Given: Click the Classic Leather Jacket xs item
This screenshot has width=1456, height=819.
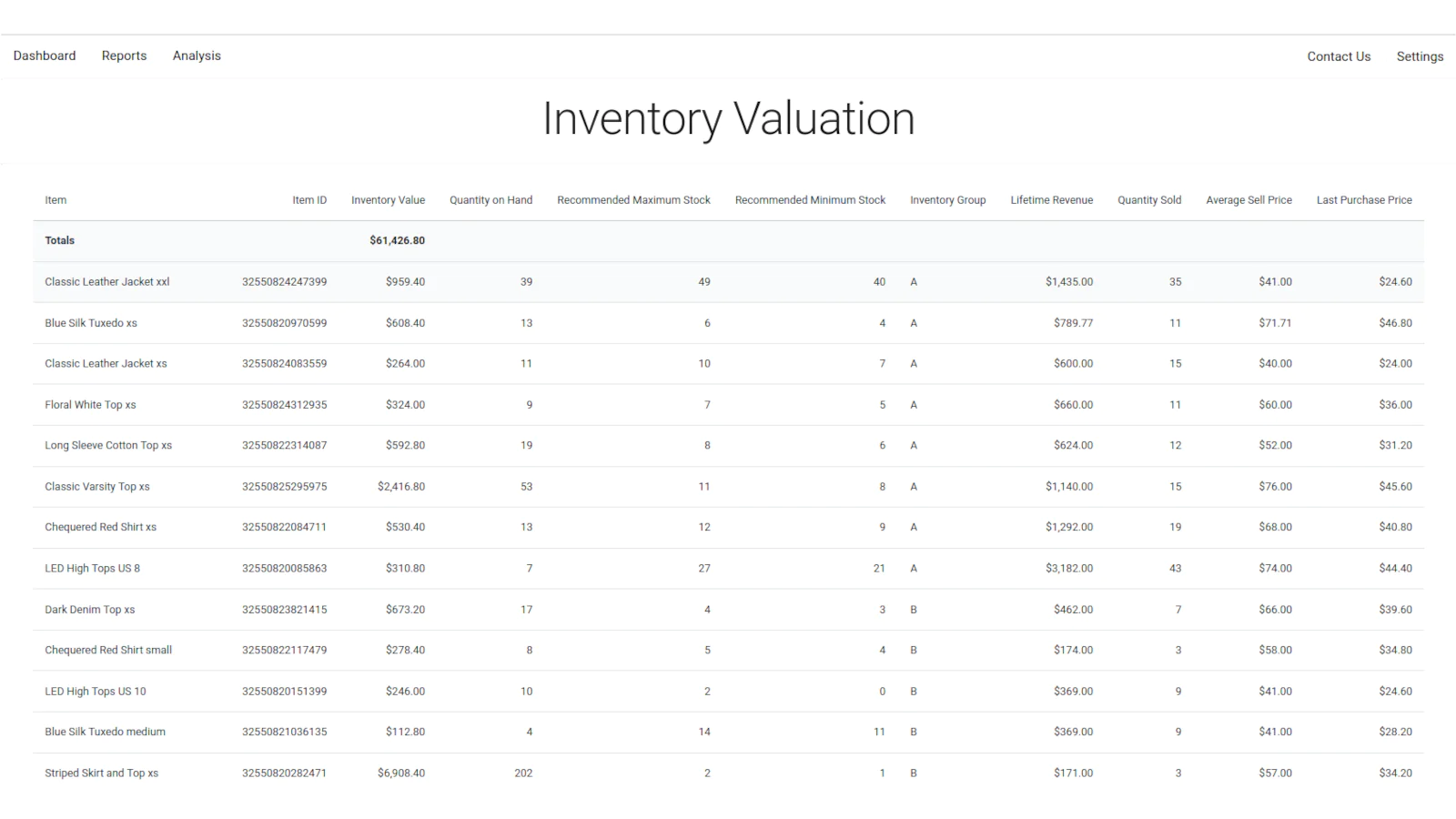Looking at the screenshot, I should pyautogui.click(x=106, y=364).
